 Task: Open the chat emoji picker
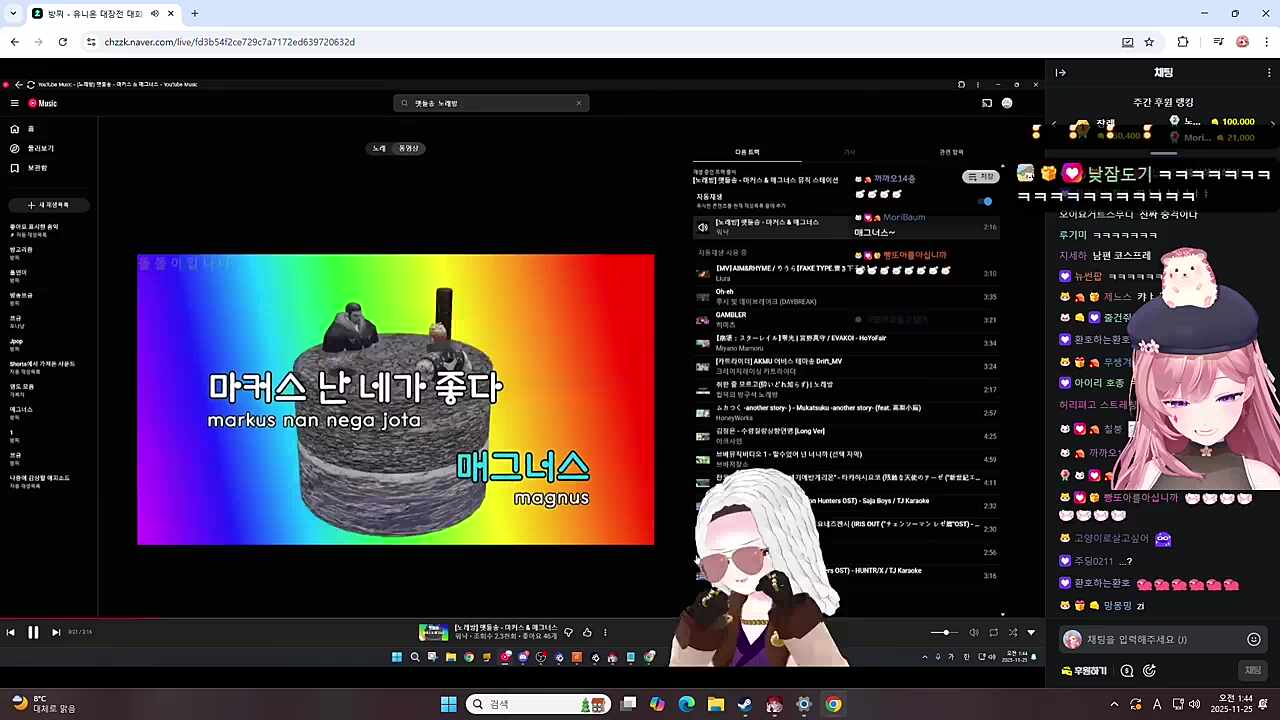pyautogui.click(x=1254, y=639)
